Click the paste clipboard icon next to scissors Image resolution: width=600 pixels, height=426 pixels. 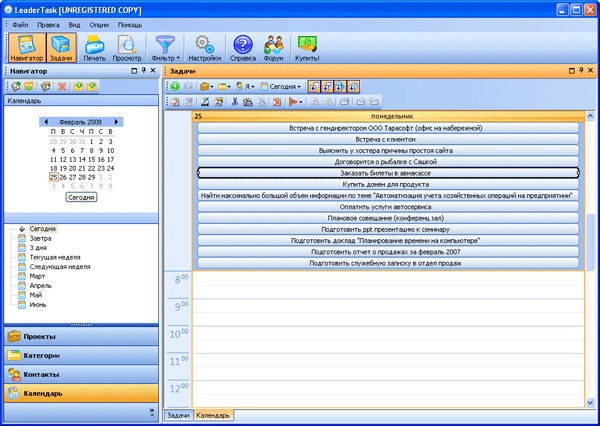[x=248, y=102]
